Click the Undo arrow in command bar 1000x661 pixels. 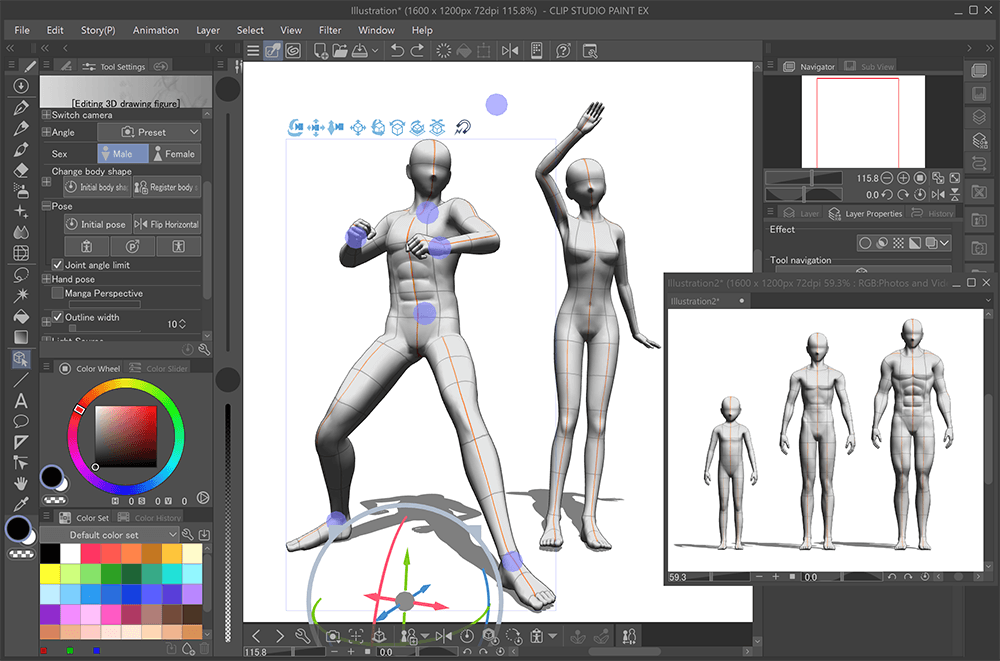click(x=397, y=50)
